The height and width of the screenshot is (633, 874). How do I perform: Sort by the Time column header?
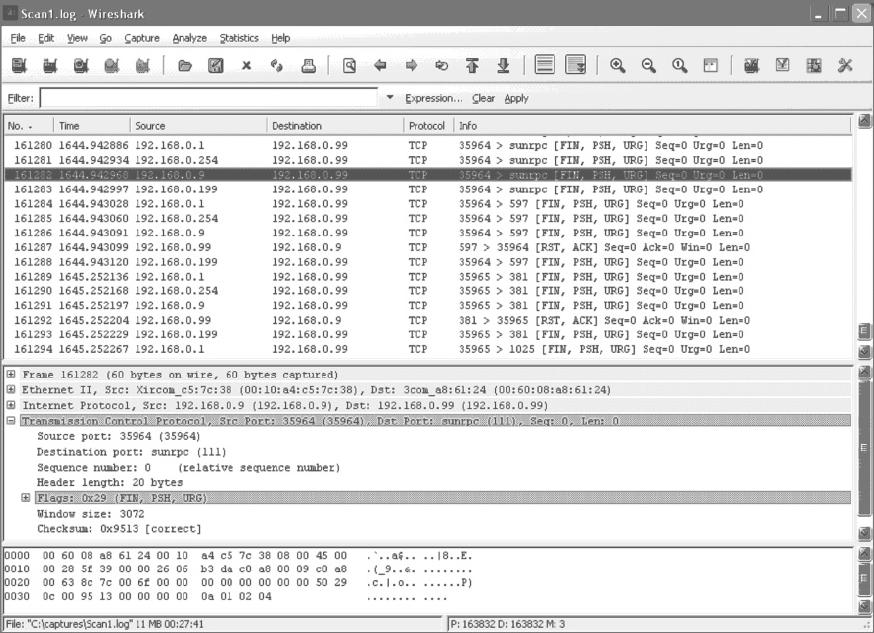(x=91, y=126)
